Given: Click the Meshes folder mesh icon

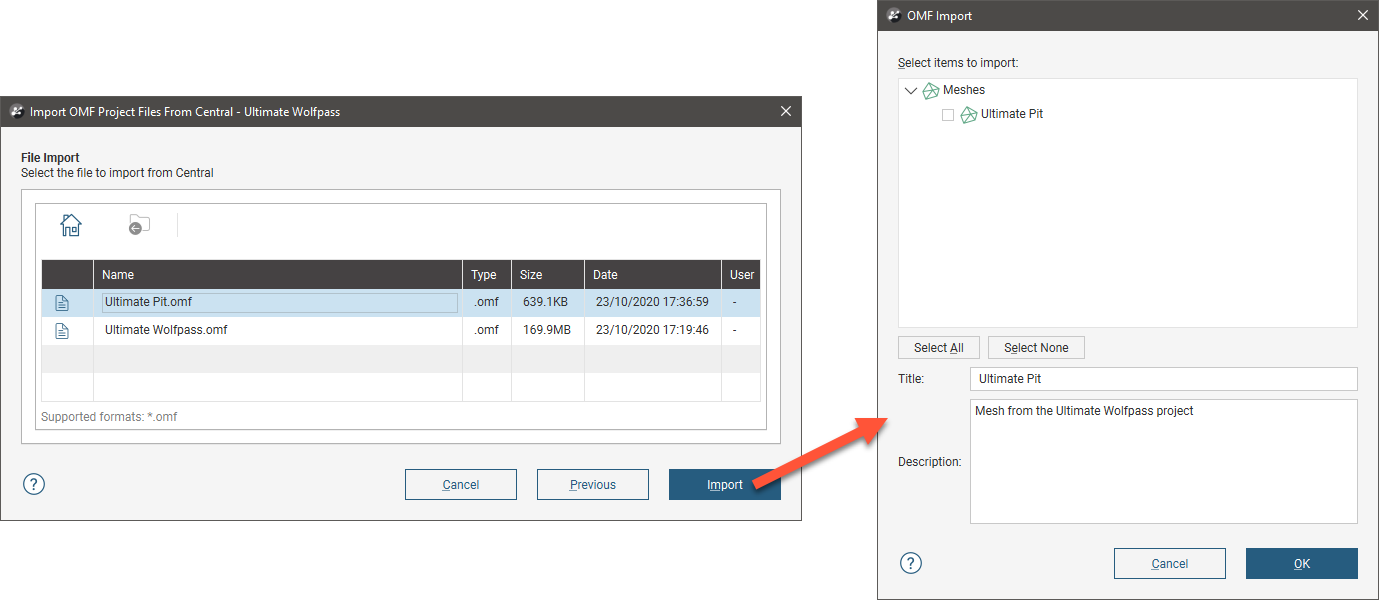Looking at the screenshot, I should [x=931, y=91].
